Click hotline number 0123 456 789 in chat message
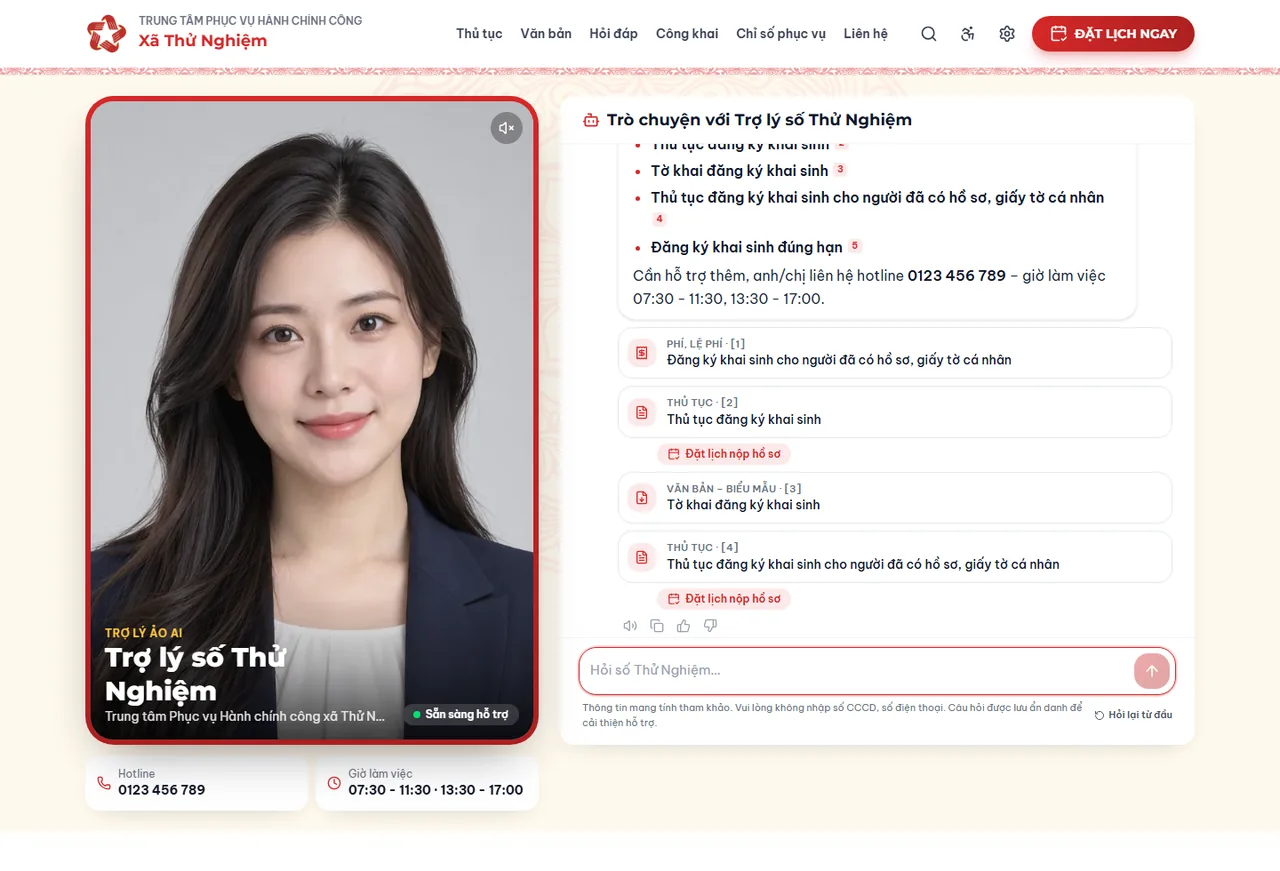This screenshot has width=1280, height=871. pyautogui.click(x=956, y=275)
